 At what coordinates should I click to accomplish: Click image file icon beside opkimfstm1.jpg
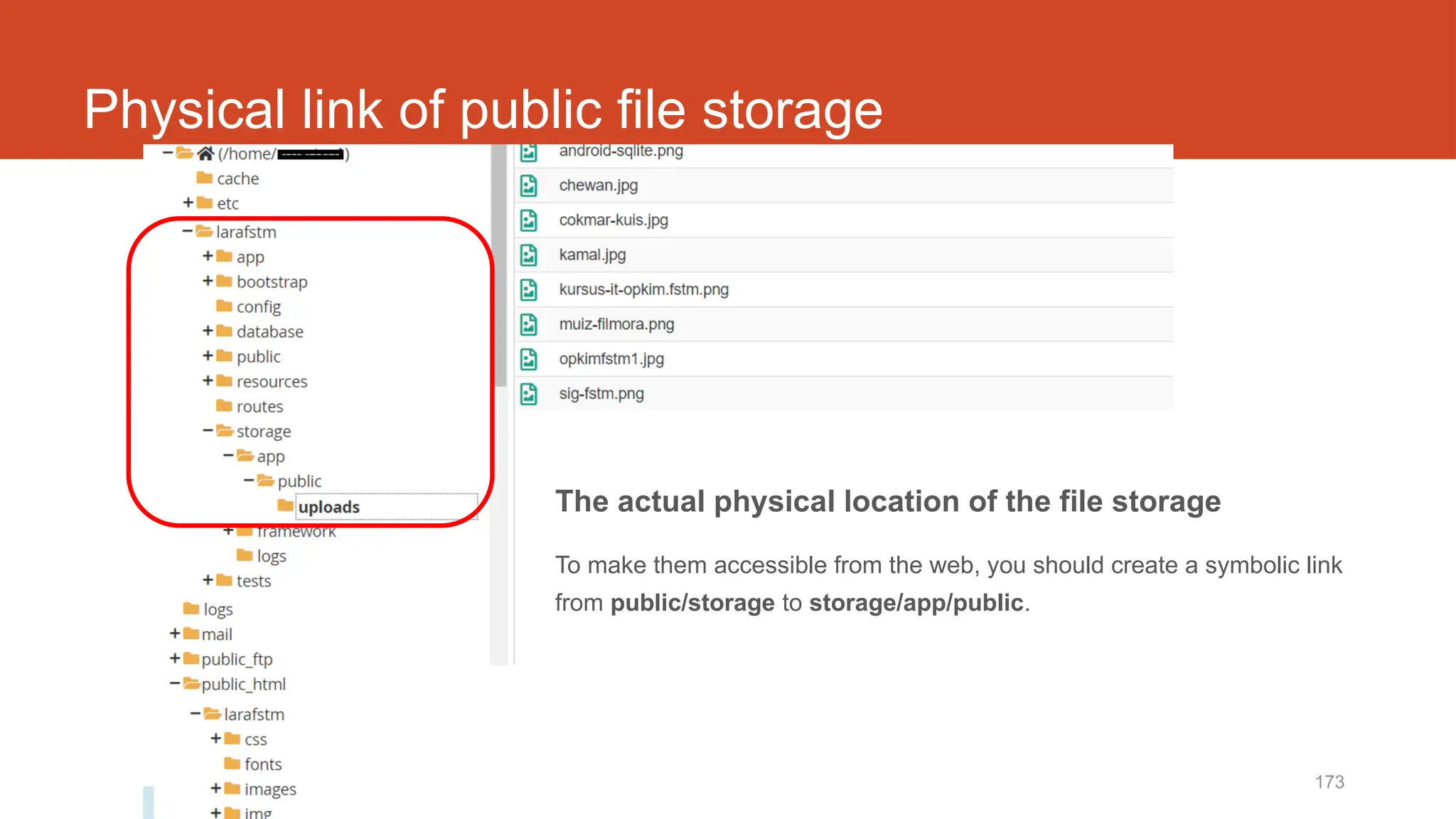529,359
